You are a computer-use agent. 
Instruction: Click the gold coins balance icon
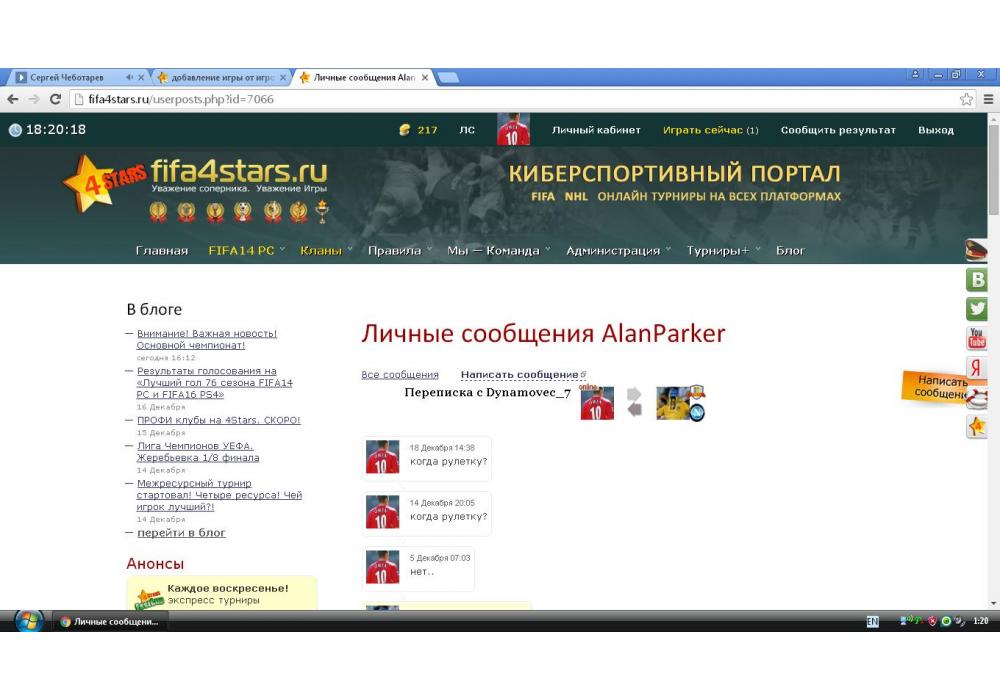click(404, 129)
